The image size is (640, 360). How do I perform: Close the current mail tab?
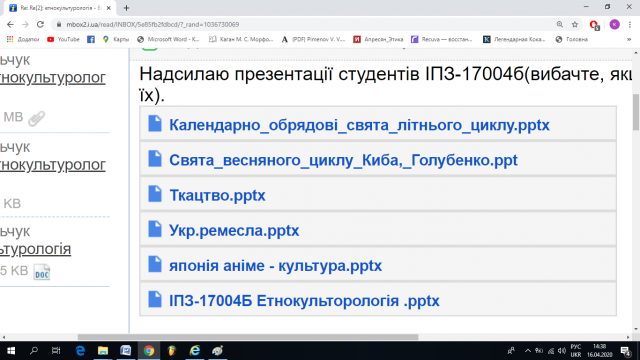coord(109,8)
